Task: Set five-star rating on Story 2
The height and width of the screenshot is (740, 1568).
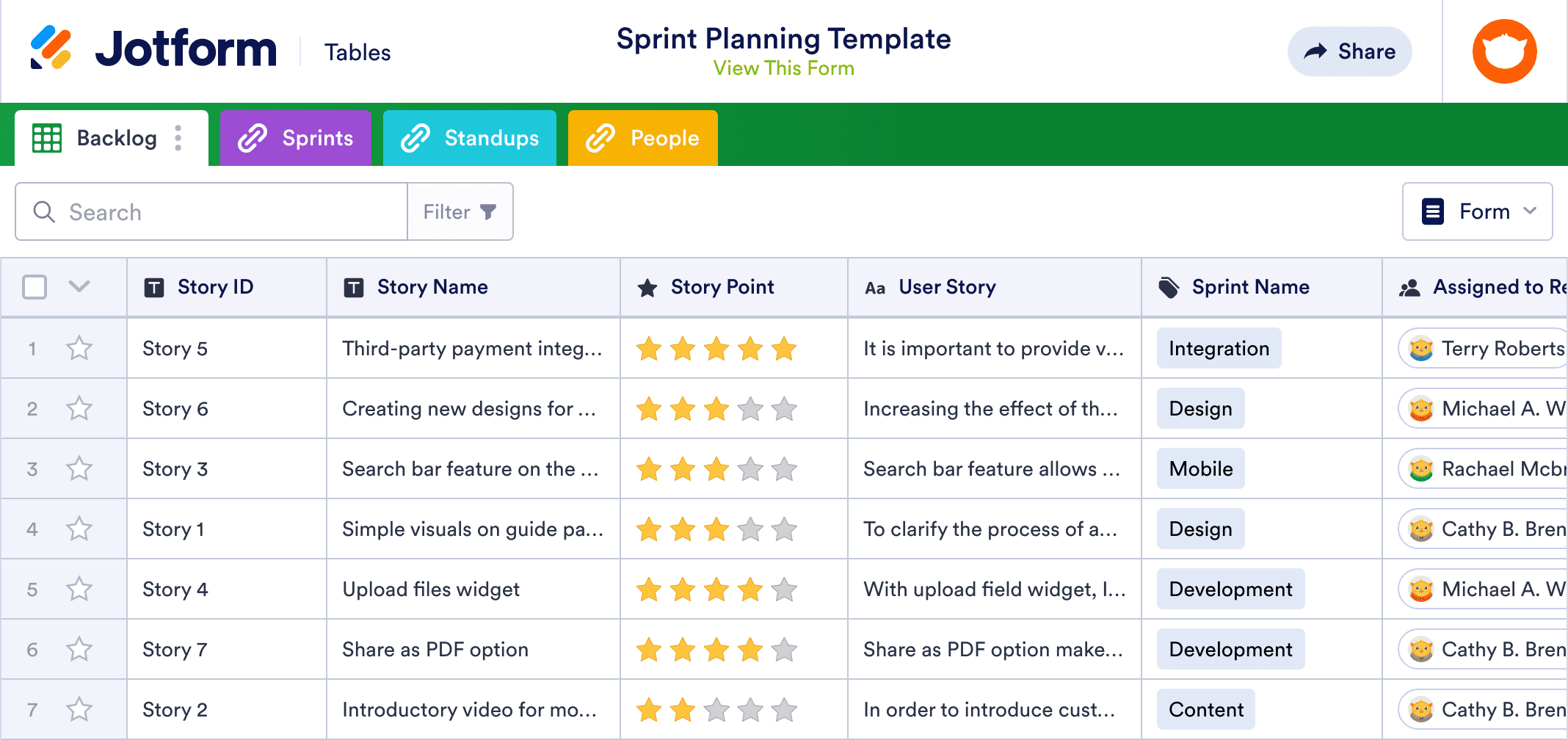Action: coord(785,709)
